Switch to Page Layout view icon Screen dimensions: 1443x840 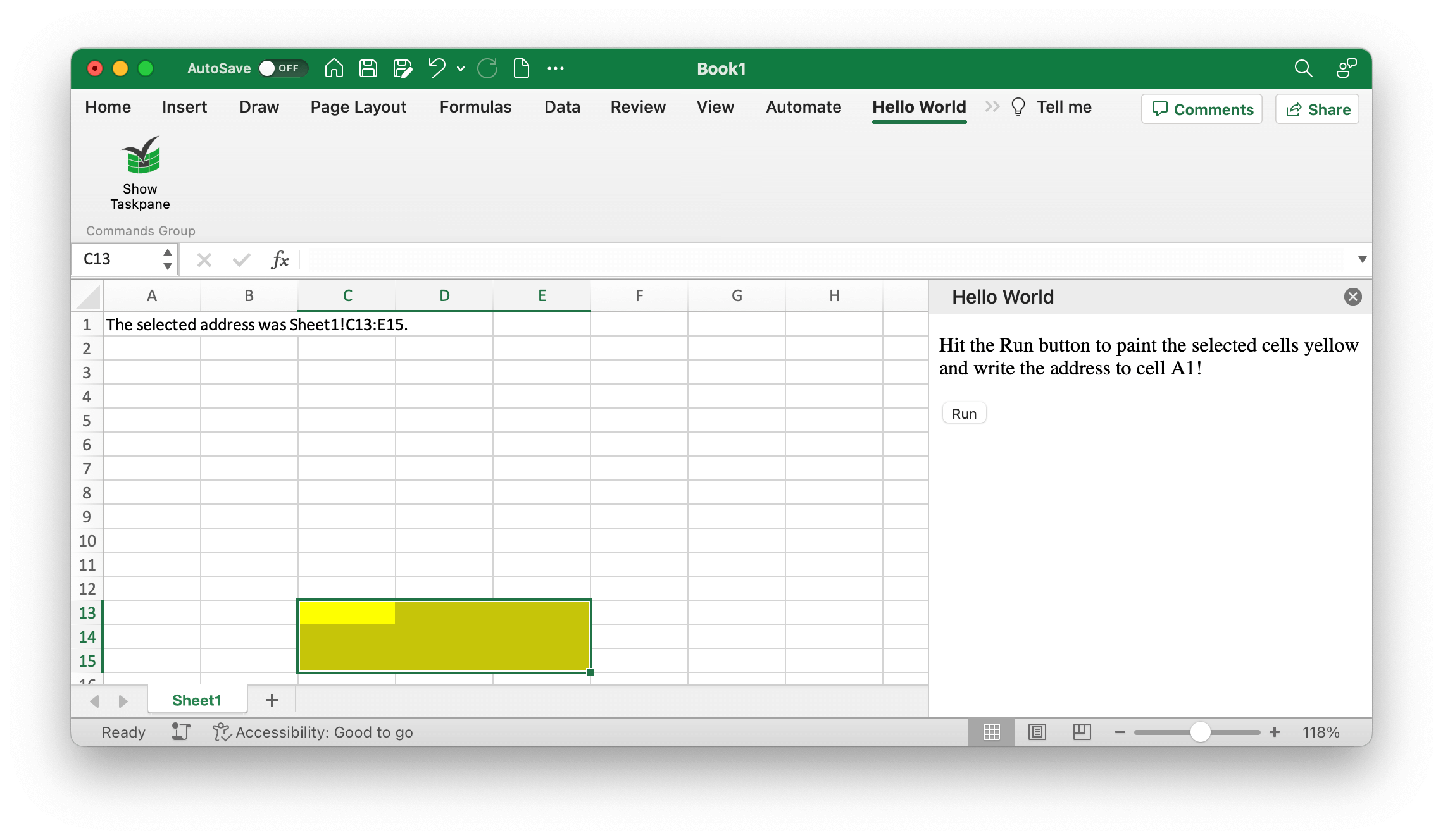point(1037,732)
